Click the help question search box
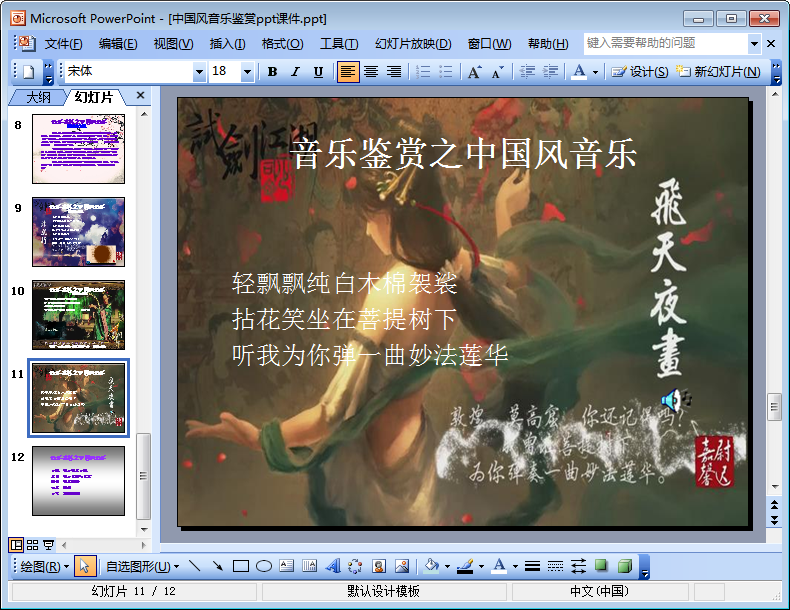The width and height of the screenshot is (790, 610). [x=666, y=43]
